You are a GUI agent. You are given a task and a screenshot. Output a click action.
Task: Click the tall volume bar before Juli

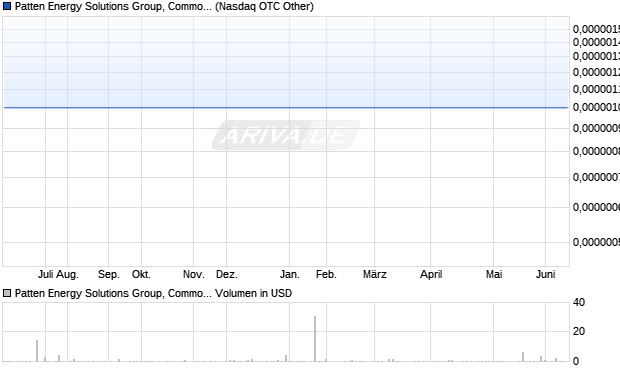tap(37, 350)
